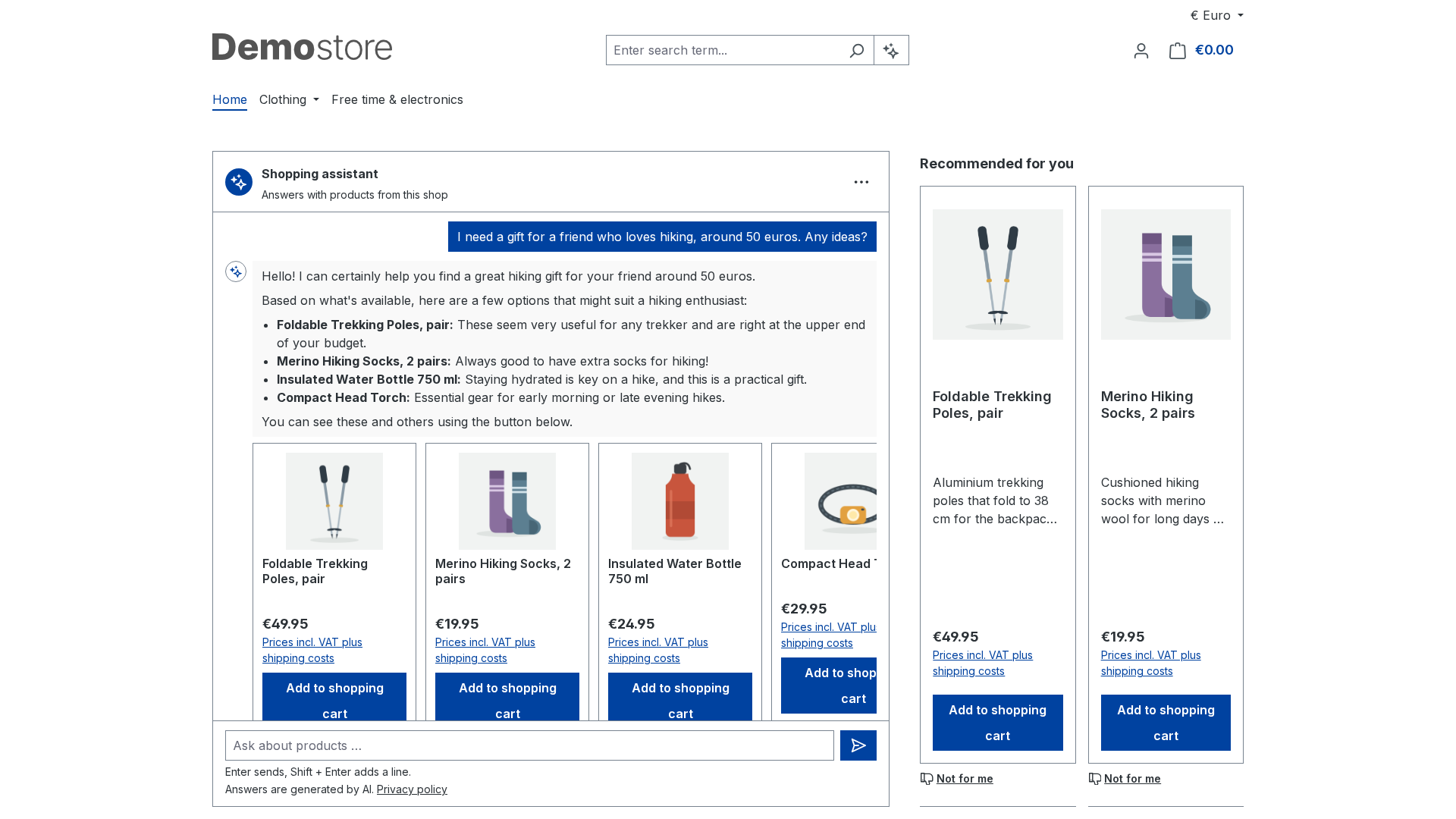Click the Demostore logo
Screen dimensions: 1456x819
click(x=302, y=47)
